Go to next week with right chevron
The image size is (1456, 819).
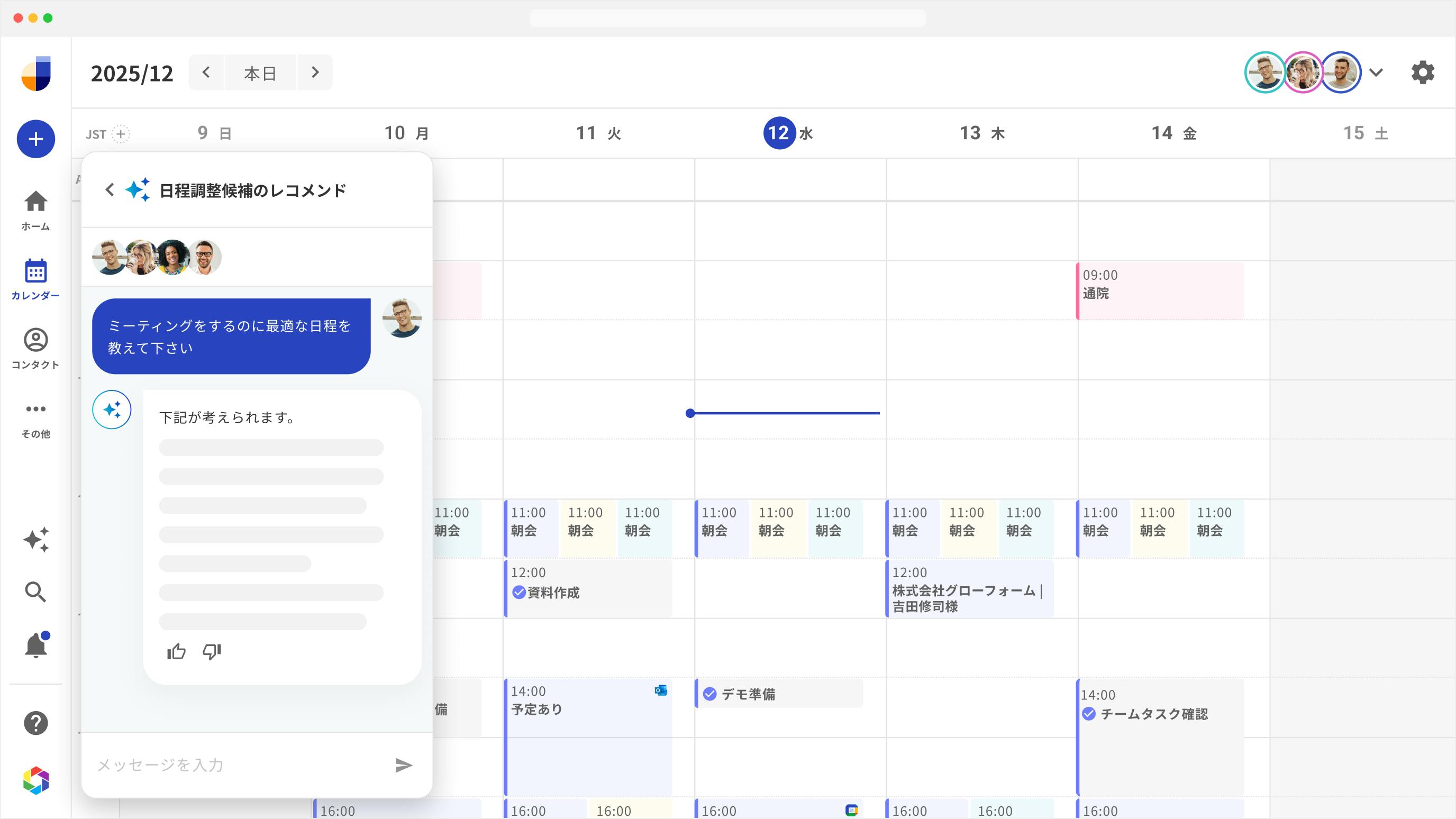pos(315,72)
